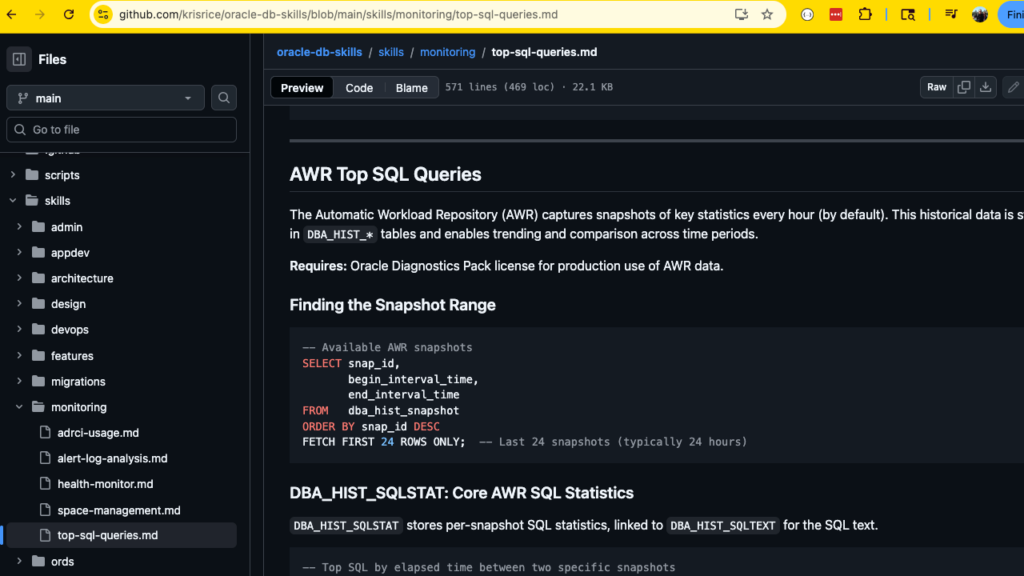Copy raw file contents icon
Image resolution: width=1024 pixels, height=576 pixels.
tap(964, 87)
